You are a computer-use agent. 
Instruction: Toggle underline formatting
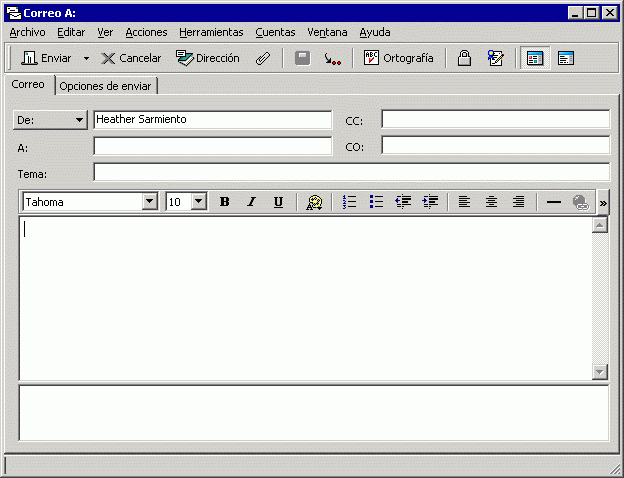[278, 202]
